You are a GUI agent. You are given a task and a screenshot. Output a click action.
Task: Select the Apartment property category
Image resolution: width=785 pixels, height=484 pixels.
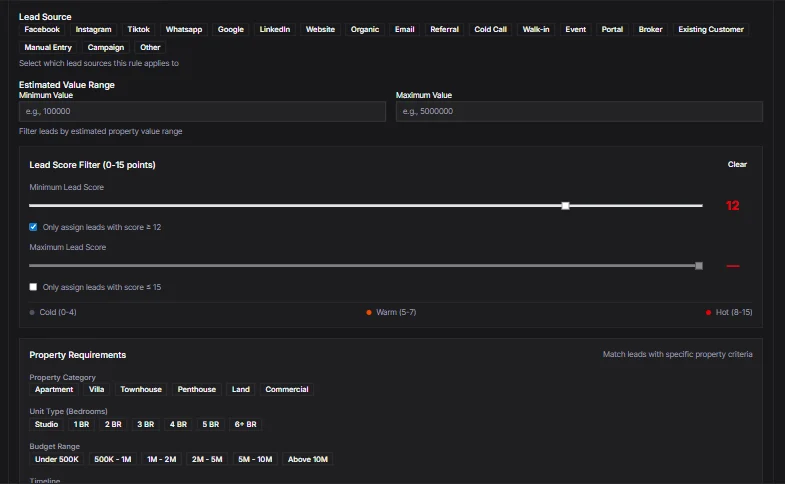click(x=54, y=389)
